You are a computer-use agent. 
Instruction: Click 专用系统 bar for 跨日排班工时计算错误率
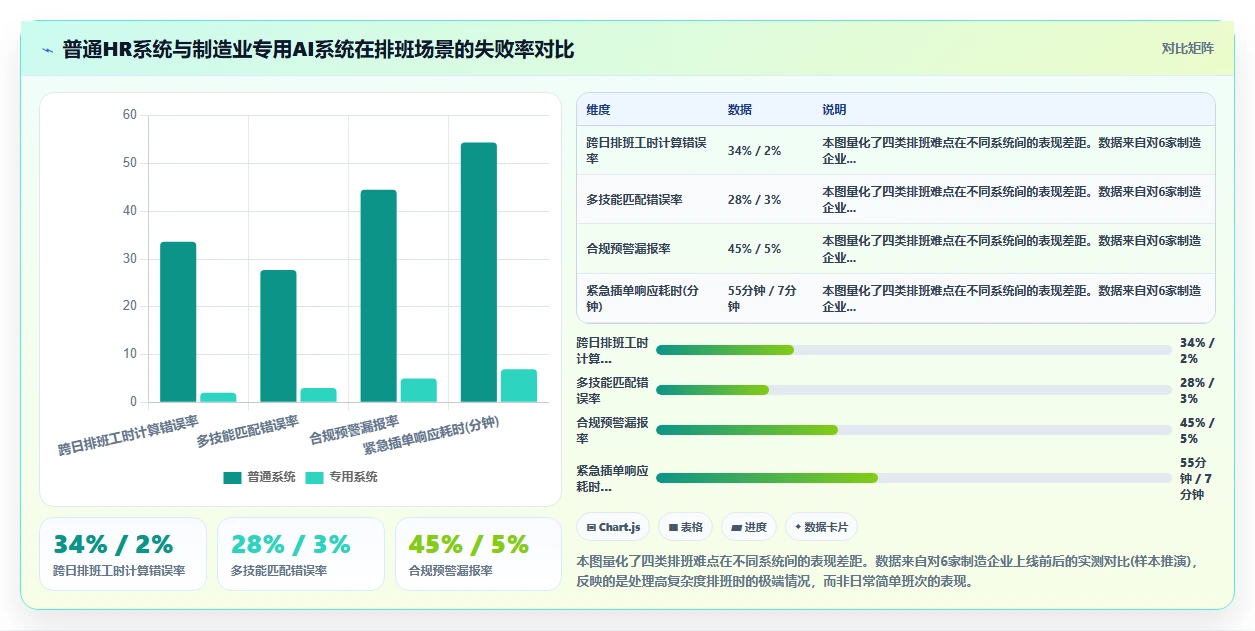pyautogui.click(x=218, y=397)
